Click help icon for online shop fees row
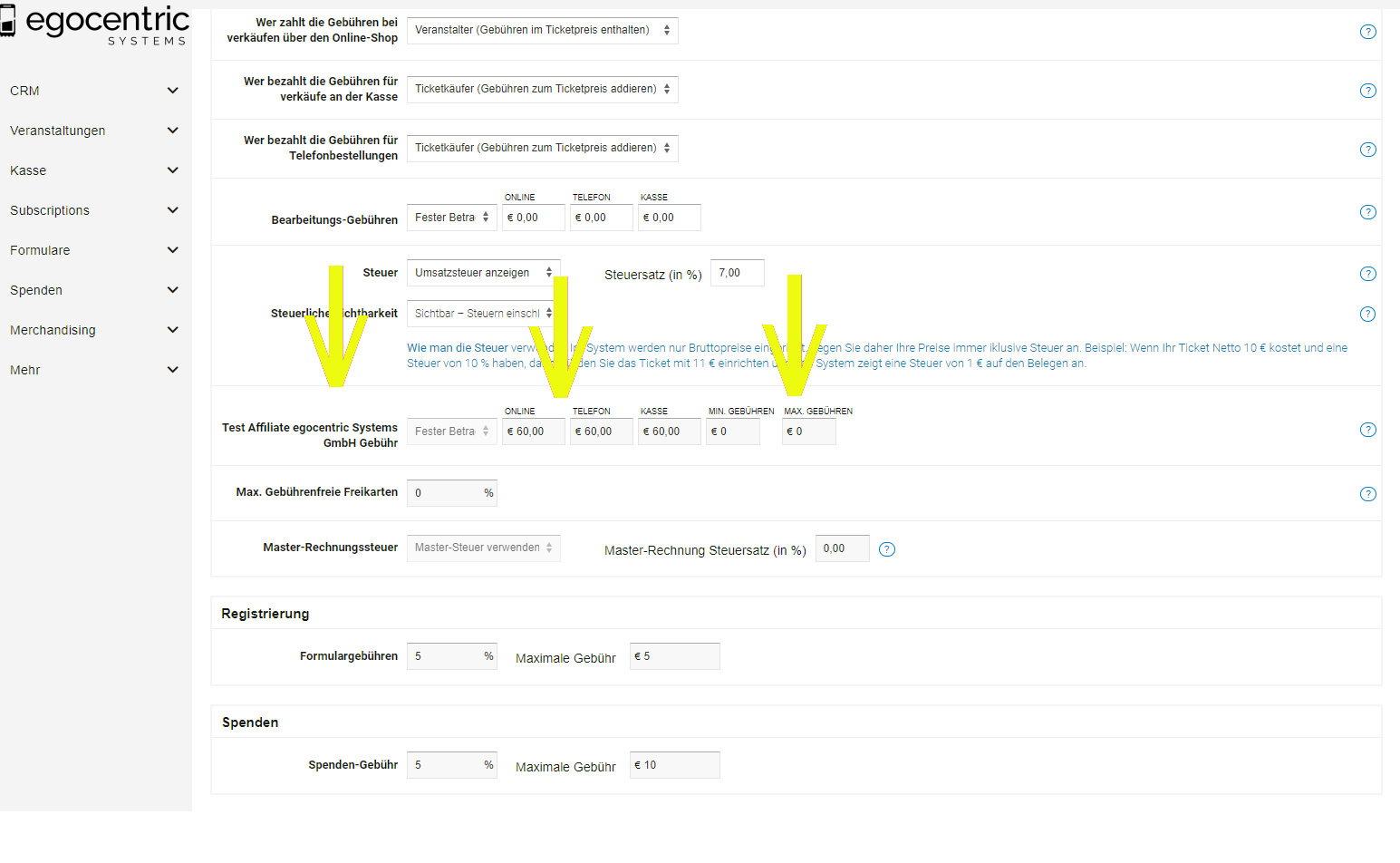1400x863 pixels. [x=1368, y=32]
